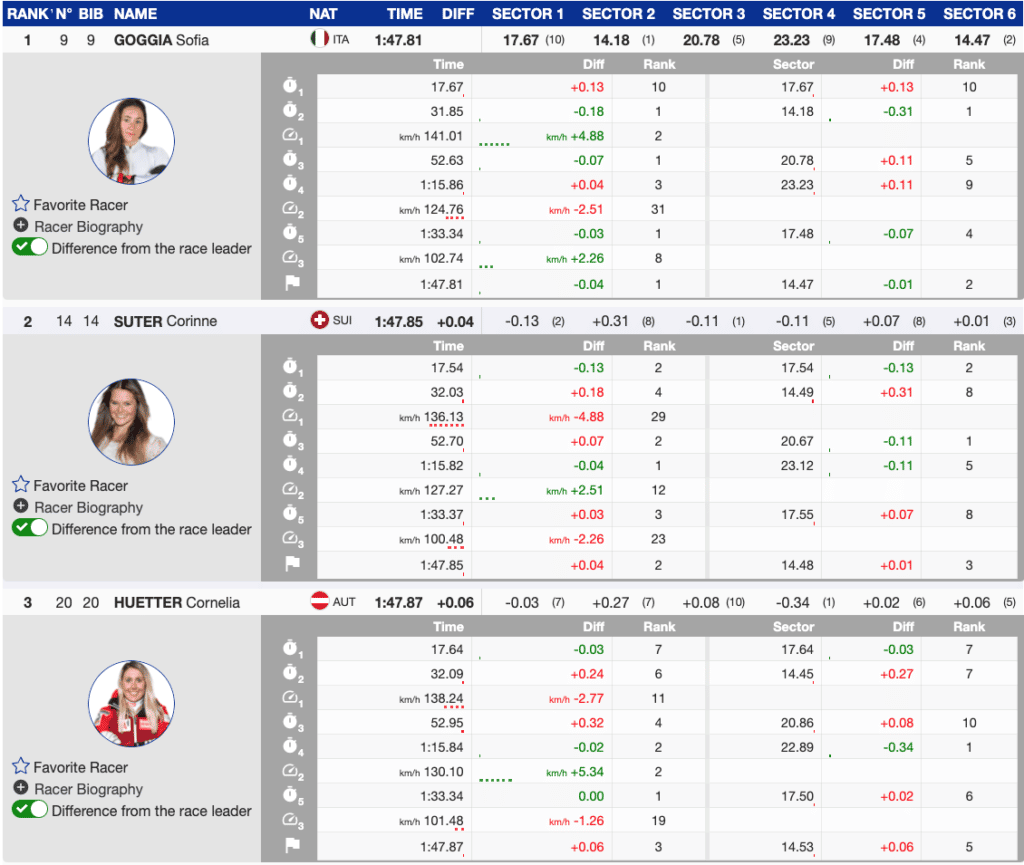The width and height of the screenshot is (1024, 865).
Task: Click Favorite Racer star for Goggia
Action: click(21, 204)
